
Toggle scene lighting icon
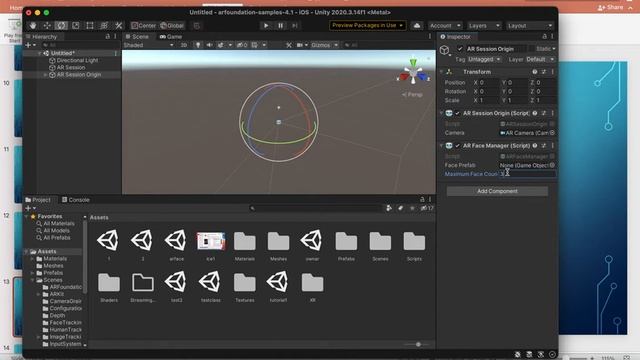click(198, 45)
